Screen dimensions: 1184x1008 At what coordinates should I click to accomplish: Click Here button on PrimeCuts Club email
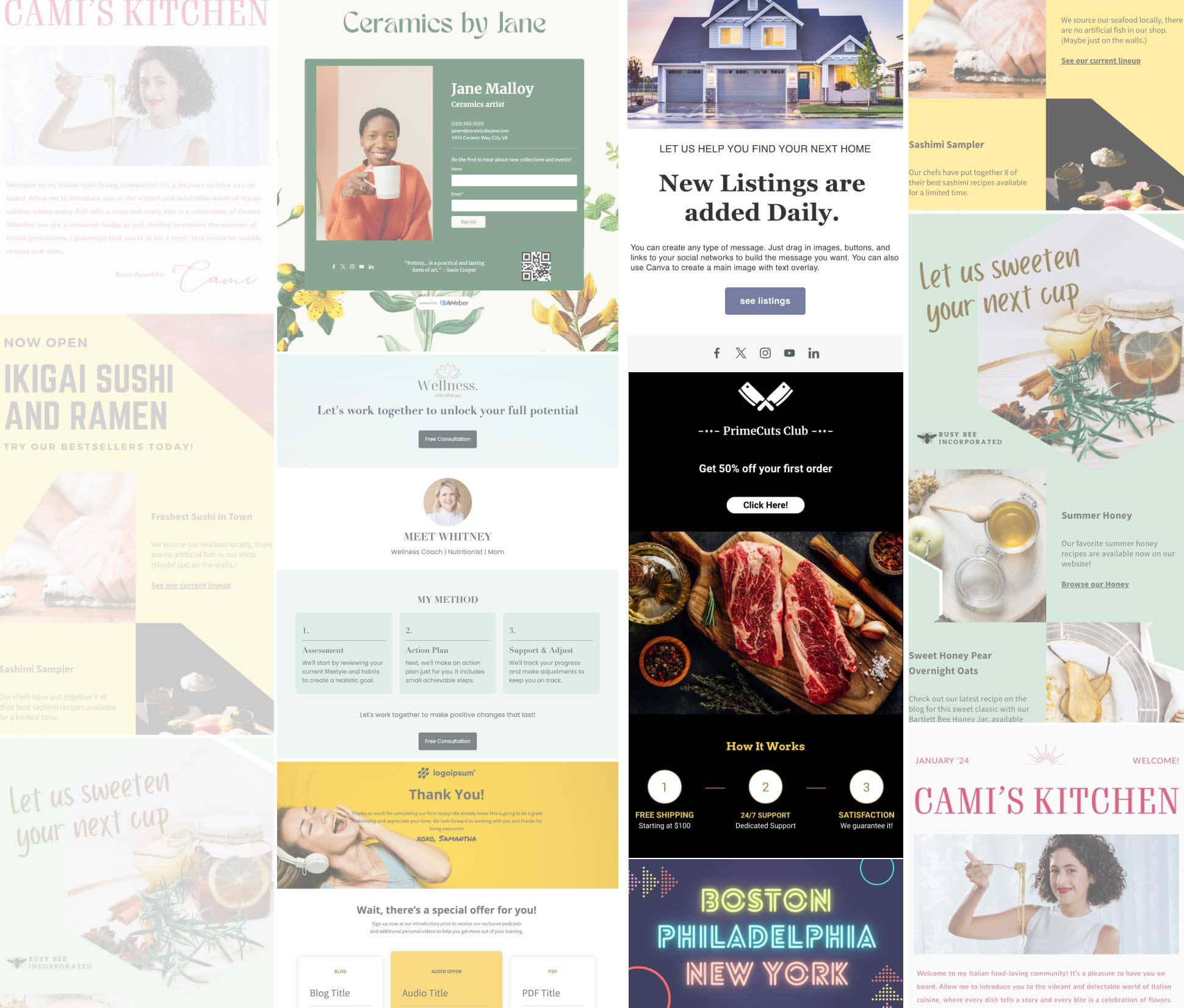point(765,504)
